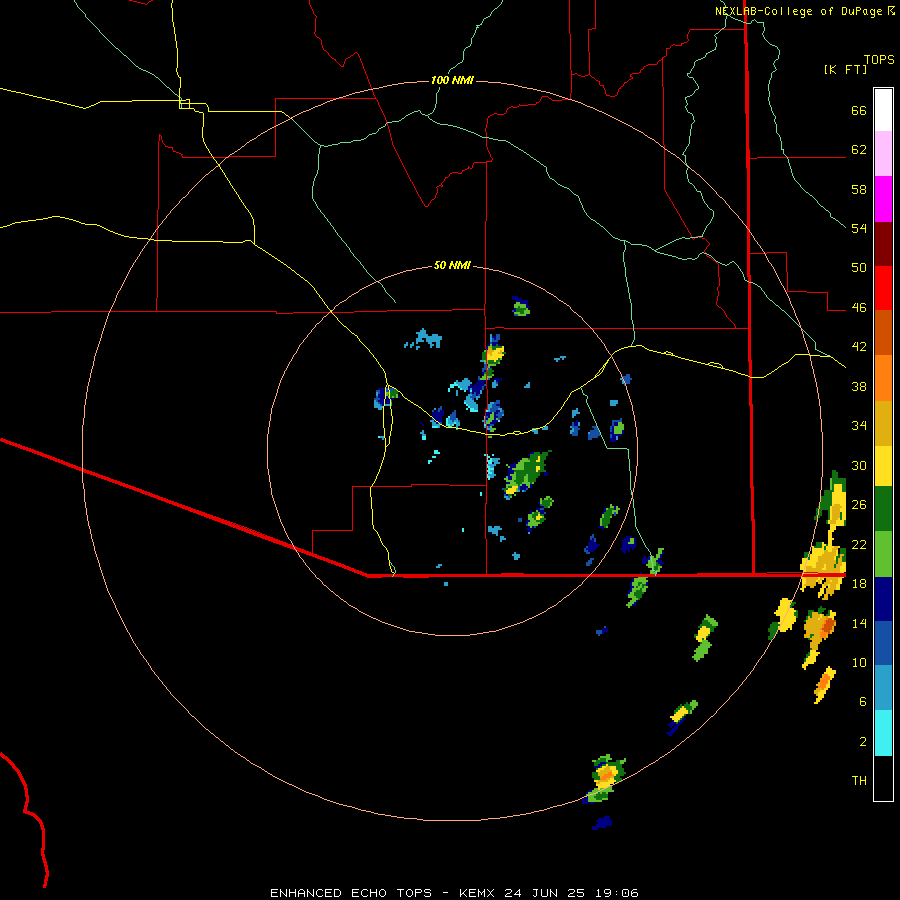This screenshot has width=900, height=900.
Task: Click the "54" legend value
Action: [859, 228]
